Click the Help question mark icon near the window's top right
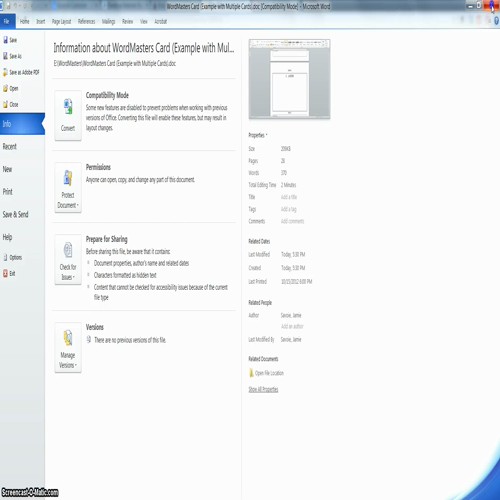Screen dimensions: 500x500 496,21
